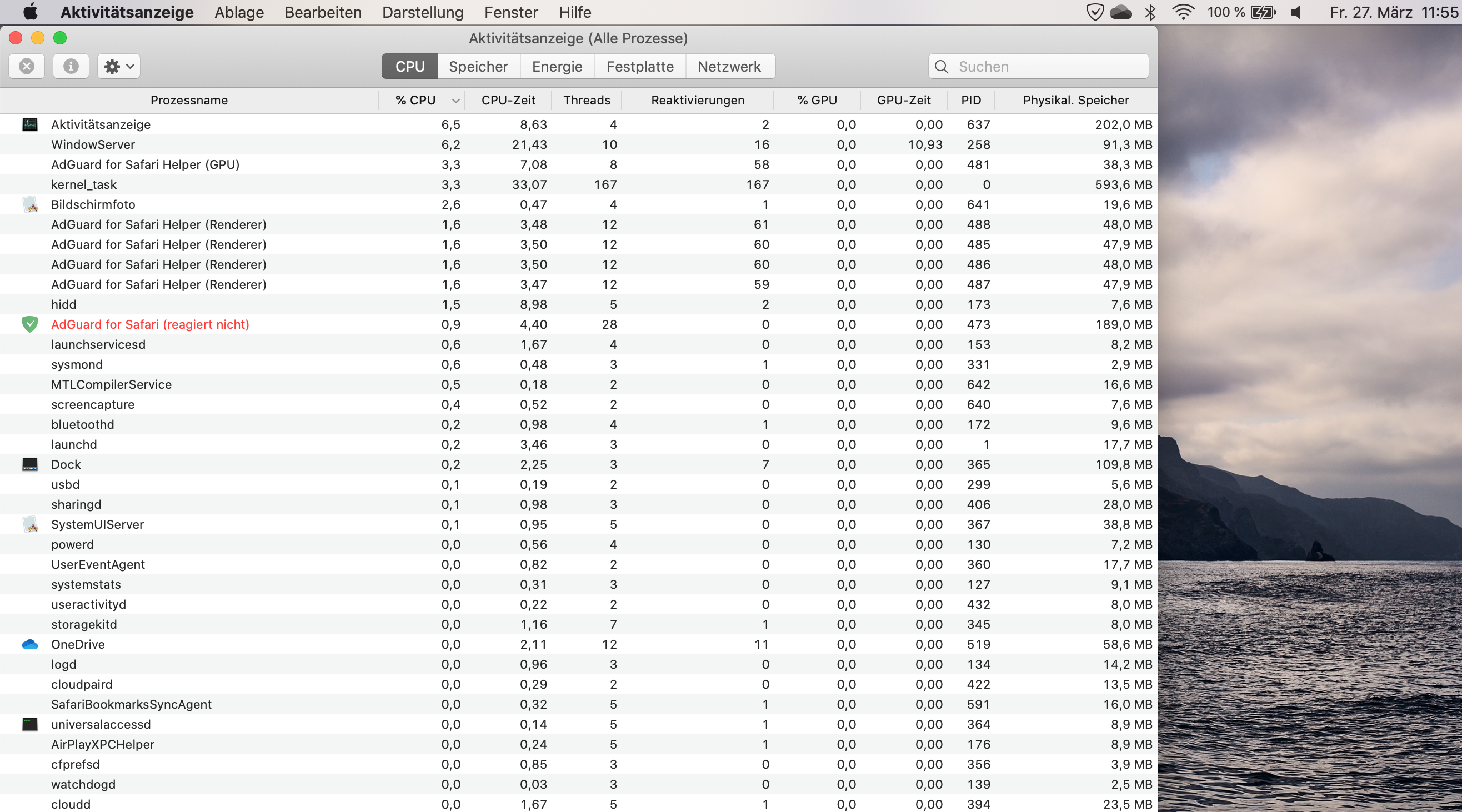Sort by PID column header
Screen dimensions: 1462x812
tap(971, 100)
